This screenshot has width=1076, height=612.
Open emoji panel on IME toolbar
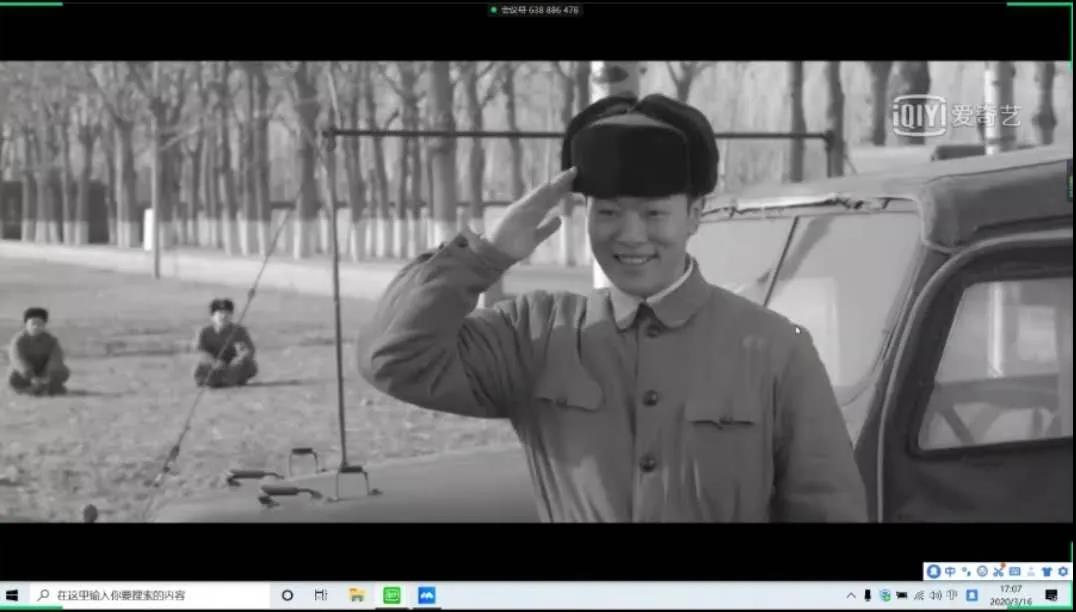tap(982, 571)
